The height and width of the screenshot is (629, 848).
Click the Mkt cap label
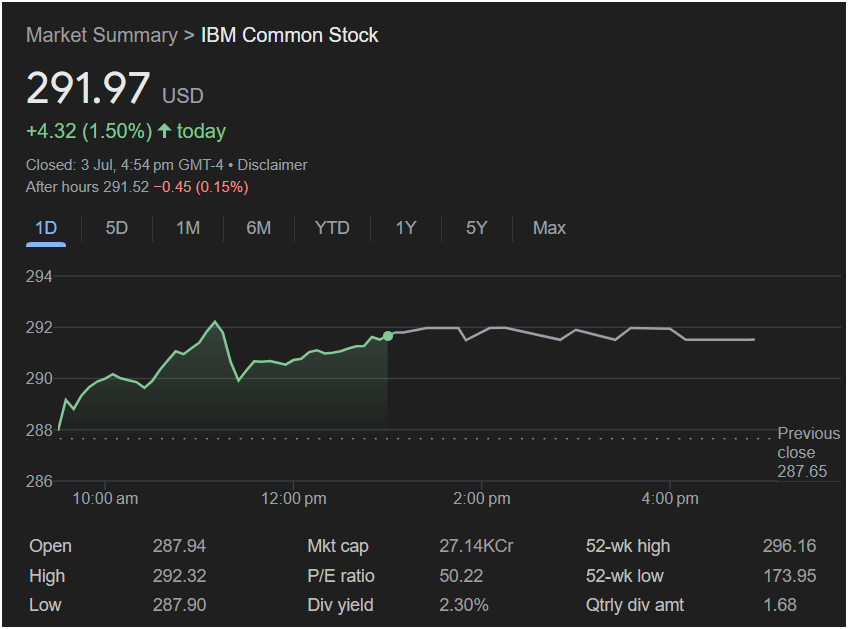(338, 546)
